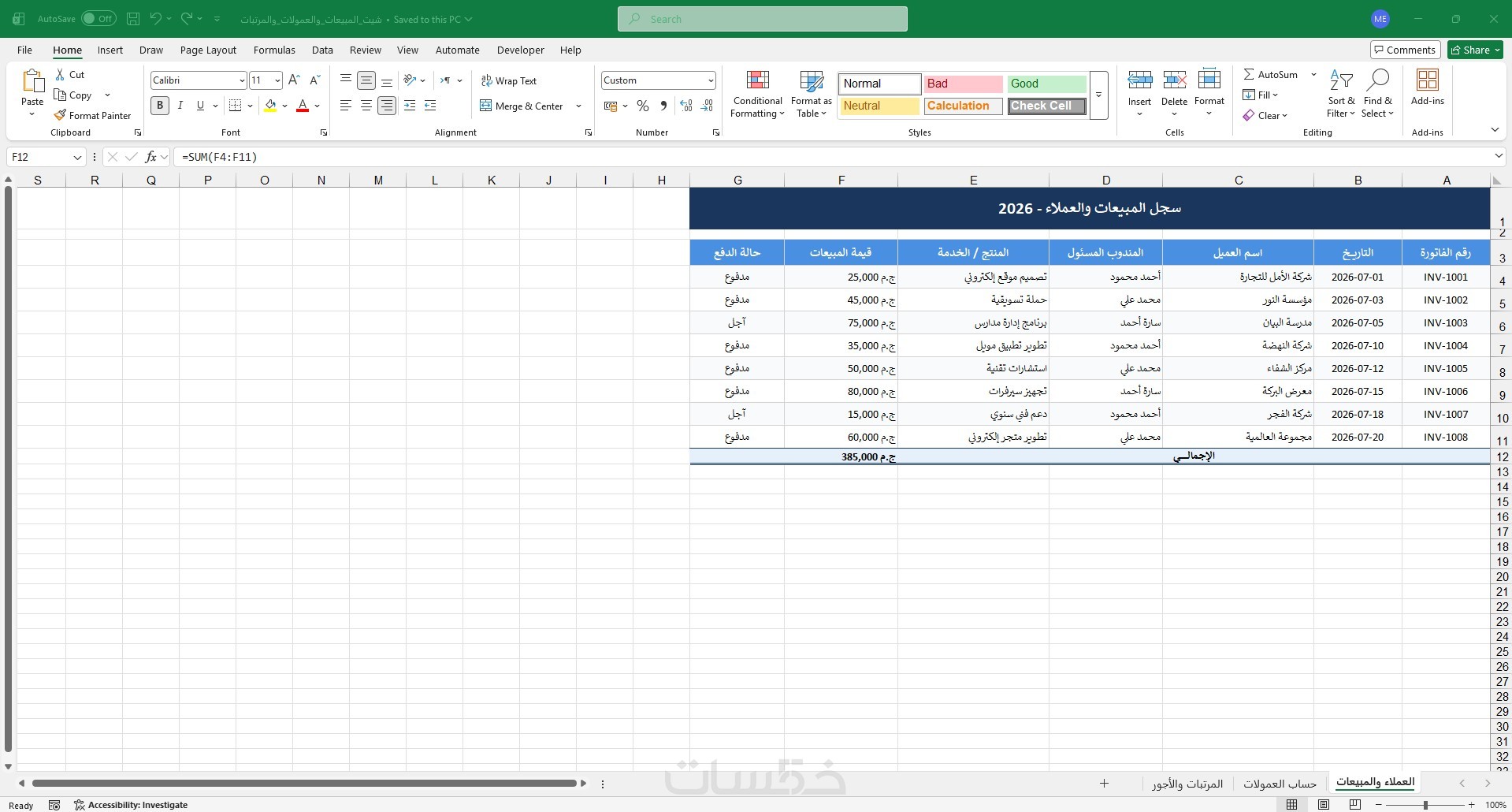
Task: Toggle Italic formatting
Action: 180,106
